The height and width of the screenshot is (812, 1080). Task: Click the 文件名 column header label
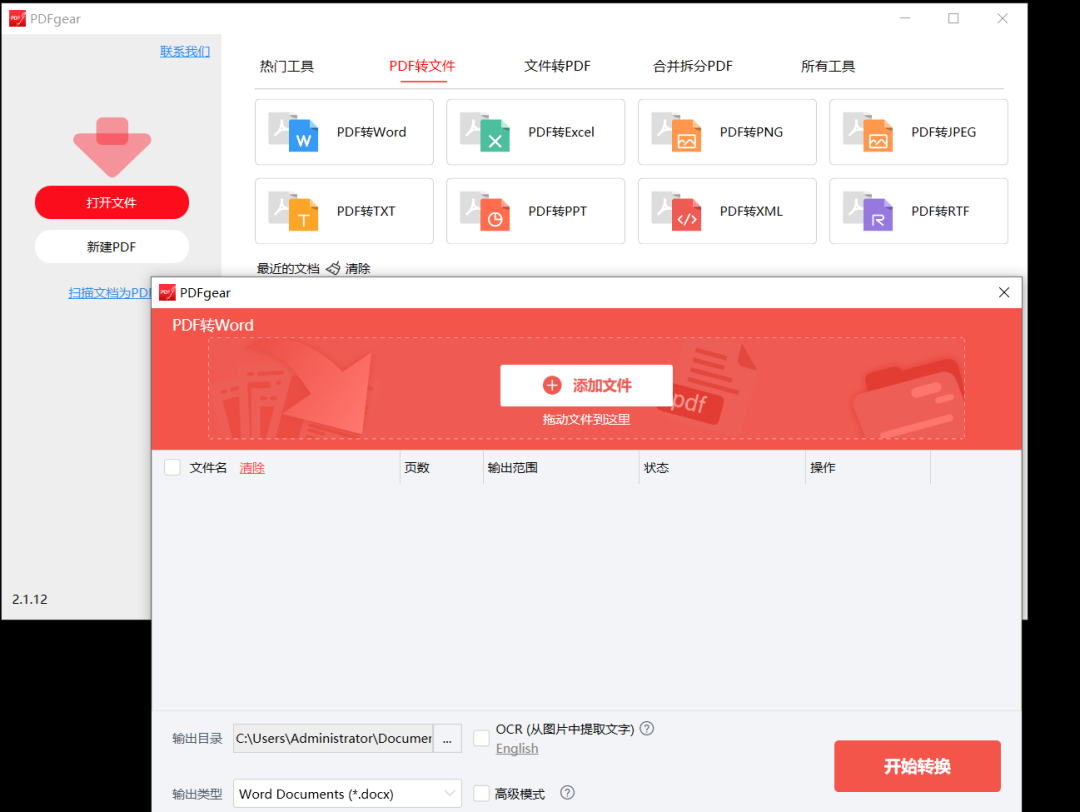(208, 468)
